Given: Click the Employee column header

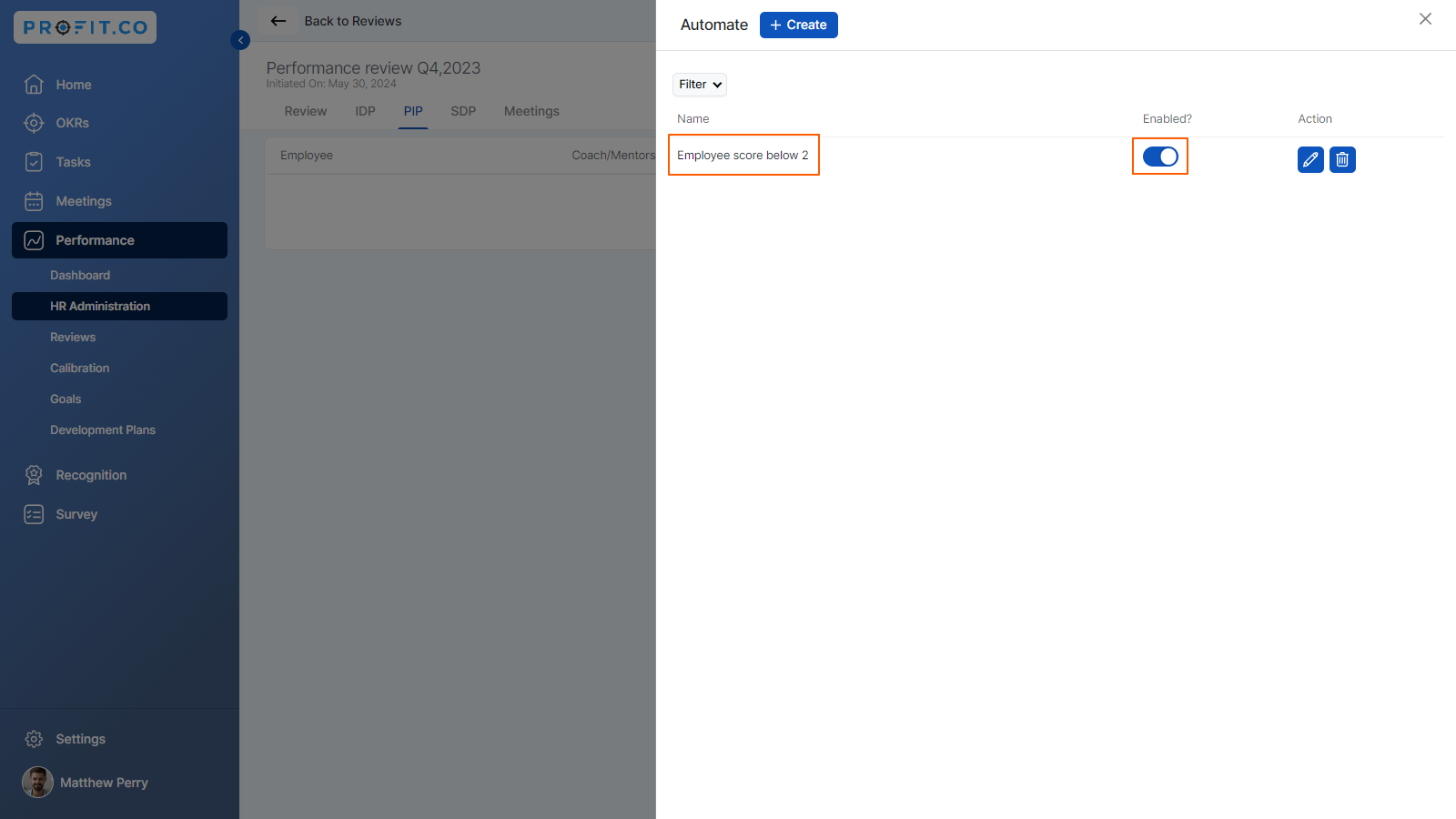Looking at the screenshot, I should click(x=307, y=156).
